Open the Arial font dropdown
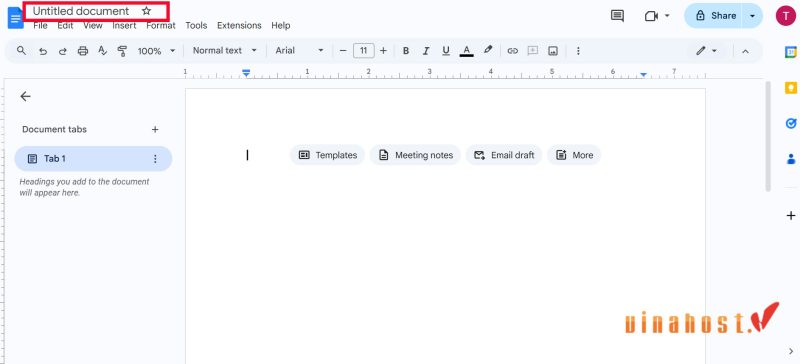This screenshot has width=800, height=364. tap(299, 51)
